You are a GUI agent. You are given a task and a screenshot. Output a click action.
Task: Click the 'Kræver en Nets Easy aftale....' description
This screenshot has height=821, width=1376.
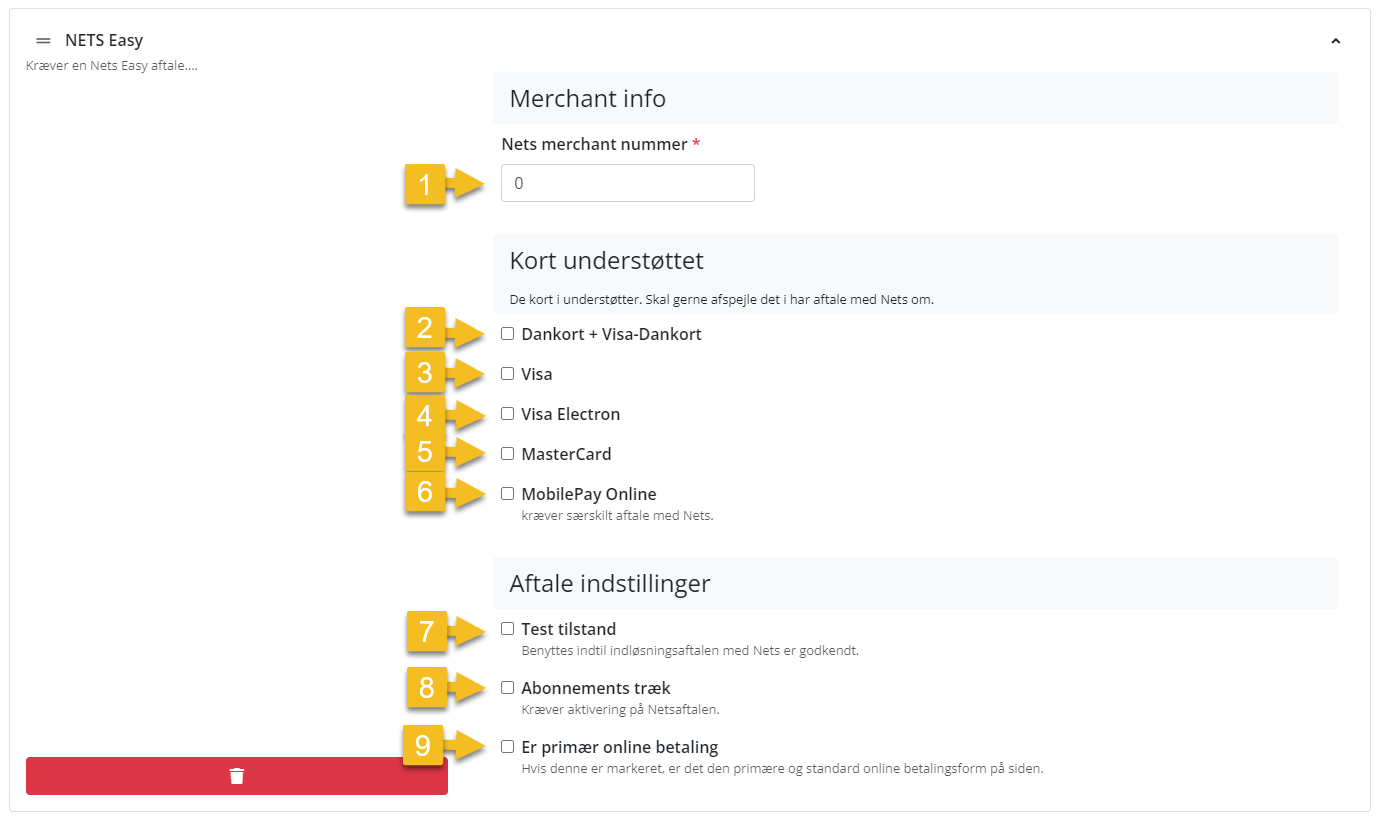[x=112, y=66]
